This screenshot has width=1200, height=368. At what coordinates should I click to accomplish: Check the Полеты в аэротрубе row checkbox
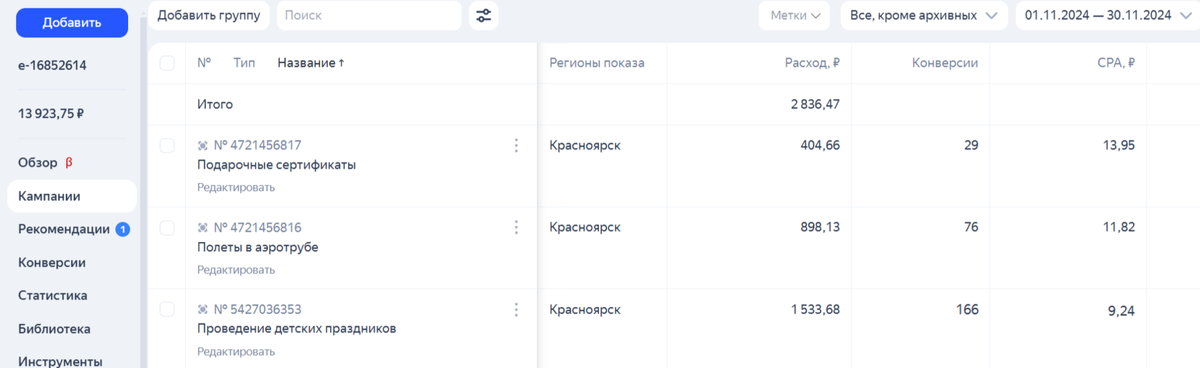tap(167, 228)
